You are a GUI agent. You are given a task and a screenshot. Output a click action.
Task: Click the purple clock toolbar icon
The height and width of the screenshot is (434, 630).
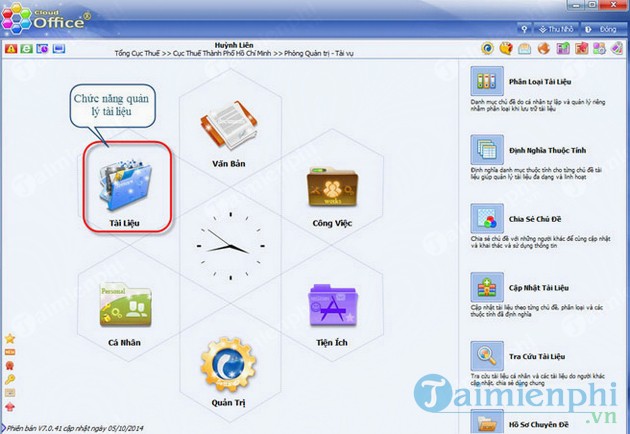tap(43, 49)
